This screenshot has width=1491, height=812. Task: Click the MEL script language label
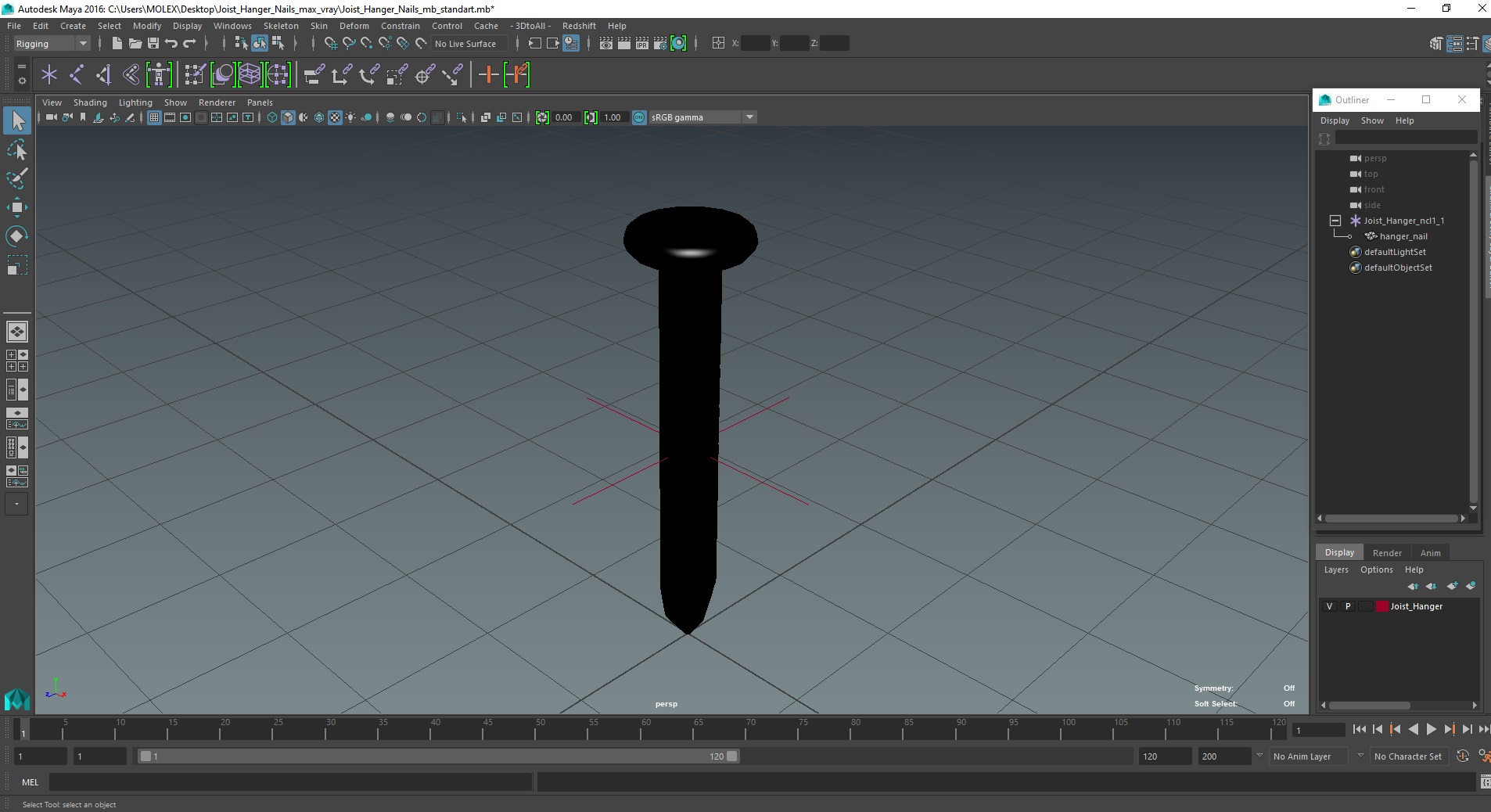coord(30,782)
